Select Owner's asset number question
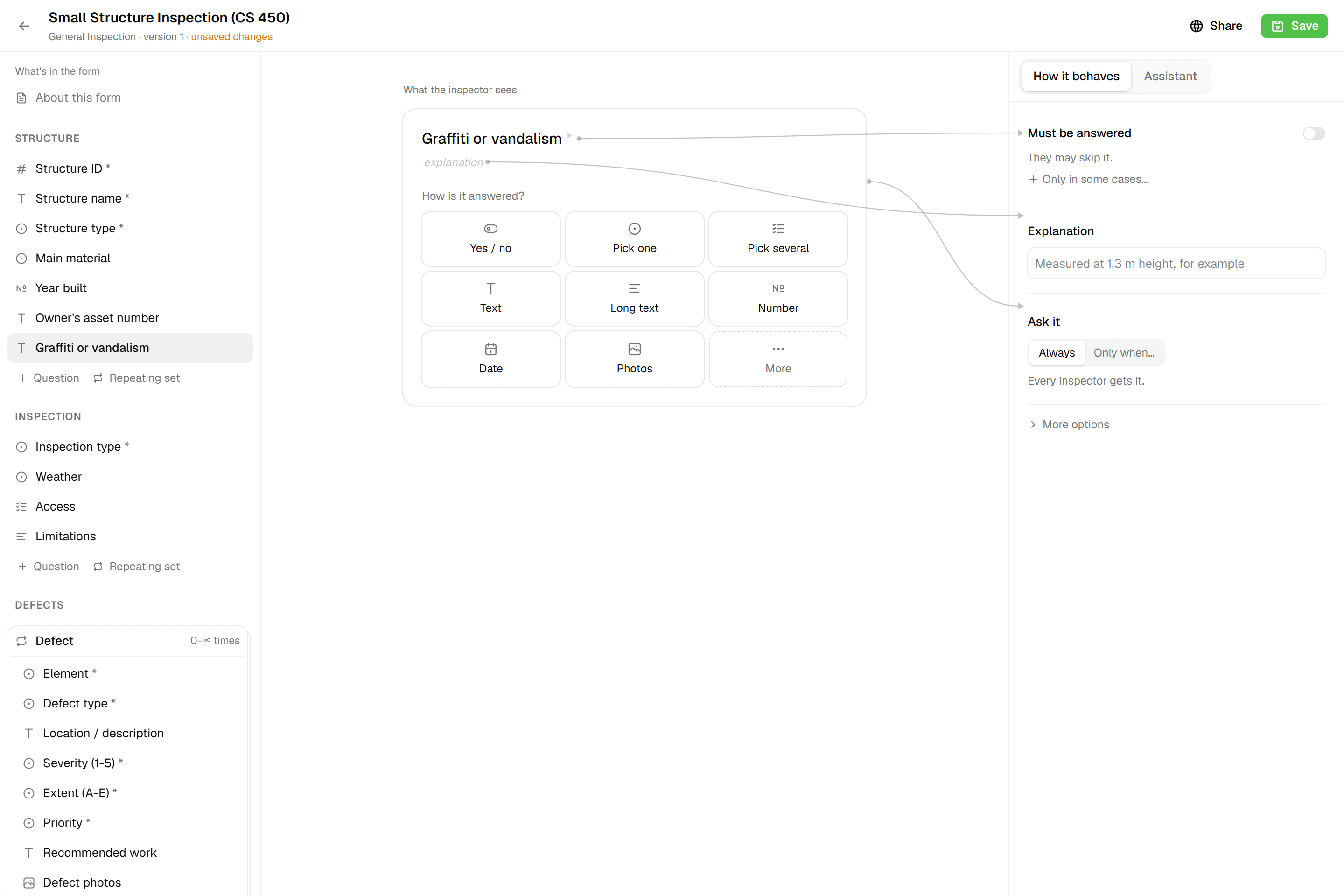Image resolution: width=1344 pixels, height=896 pixels. tap(130, 318)
